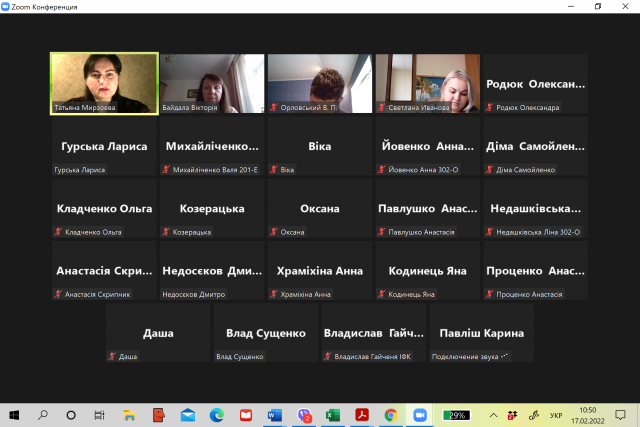Click muted mic icon beside Проценко Анастасія label
The image size is (640, 427).
(x=489, y=294)
